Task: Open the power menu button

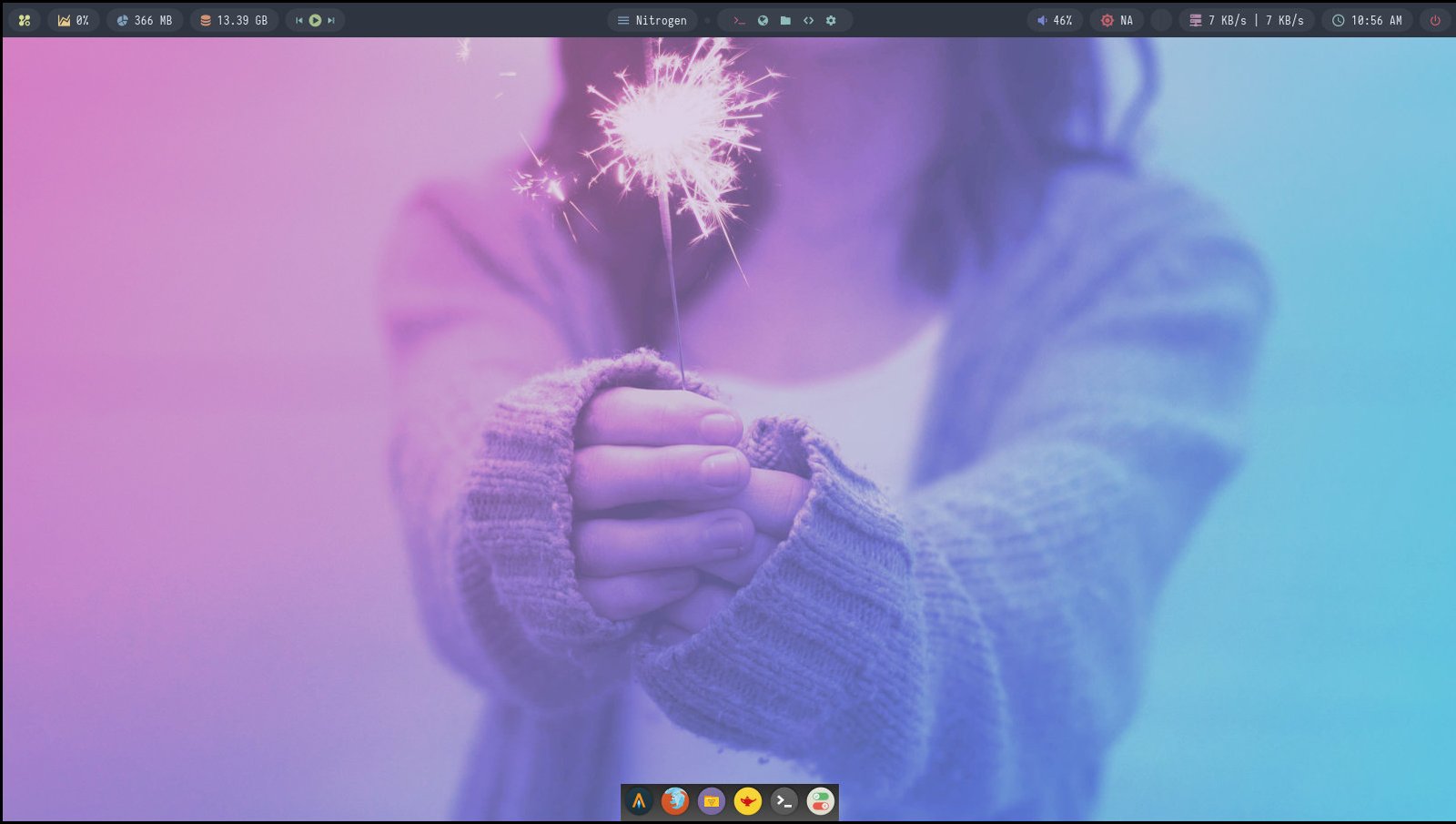Action: (x=1435, y=20)
